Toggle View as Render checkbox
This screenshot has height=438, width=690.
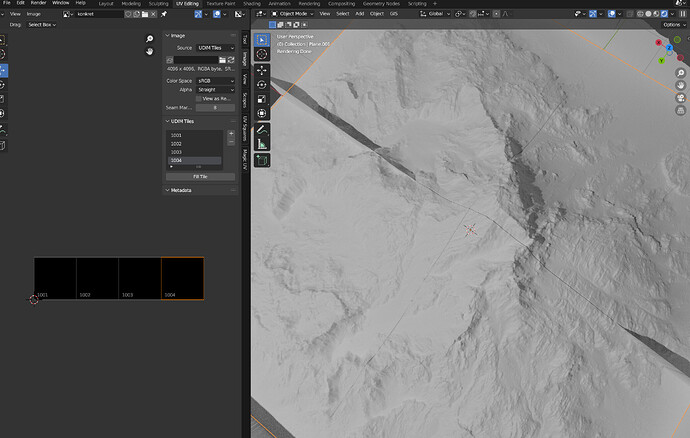click(198, 99)
